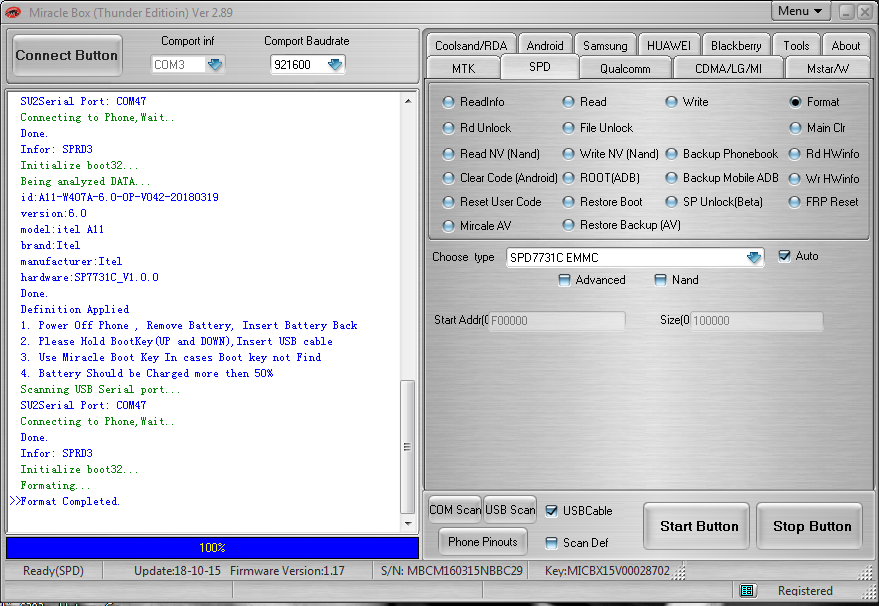The width and height of the screenshot is (879, 606).
Task: Switch to the Android tab
Action: (x=545, y=45)
